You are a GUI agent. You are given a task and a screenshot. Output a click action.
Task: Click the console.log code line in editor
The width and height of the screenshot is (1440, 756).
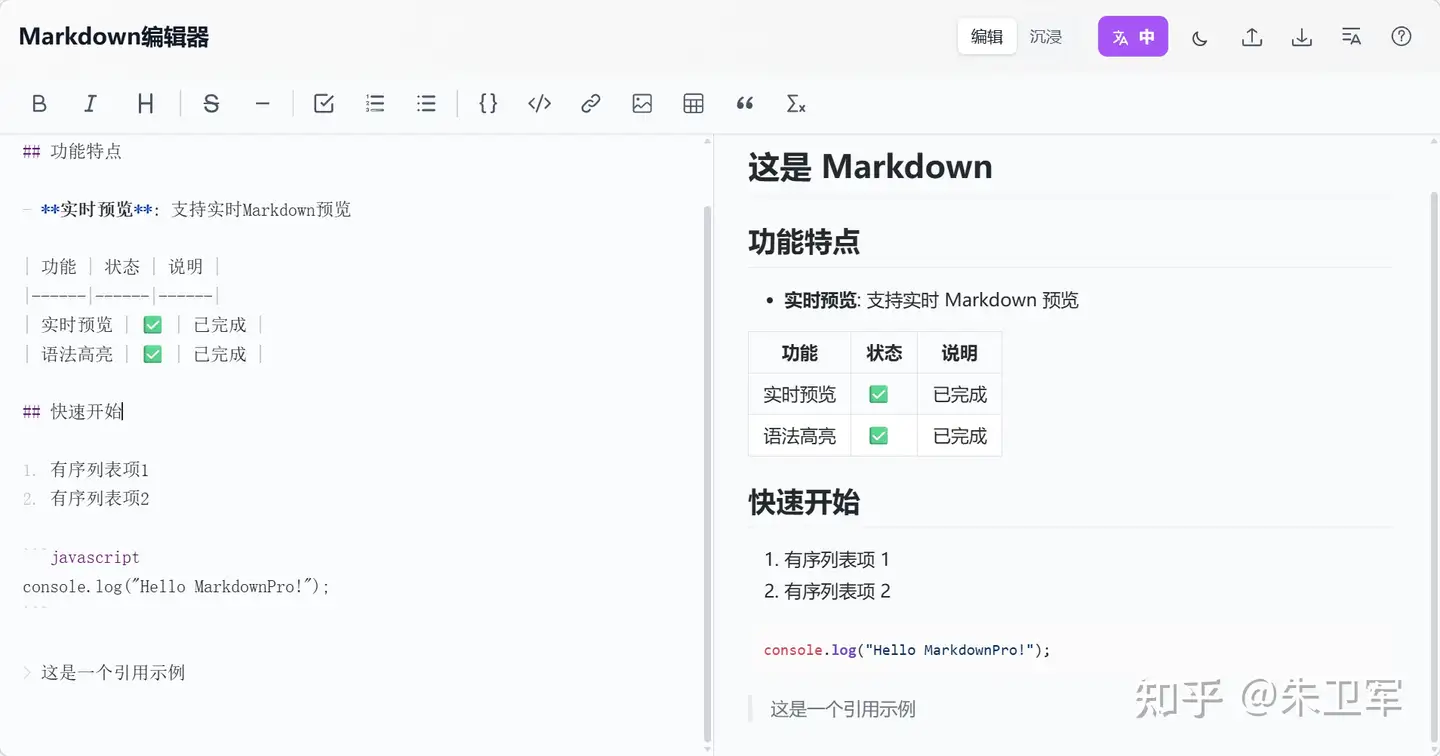[176, 587]
